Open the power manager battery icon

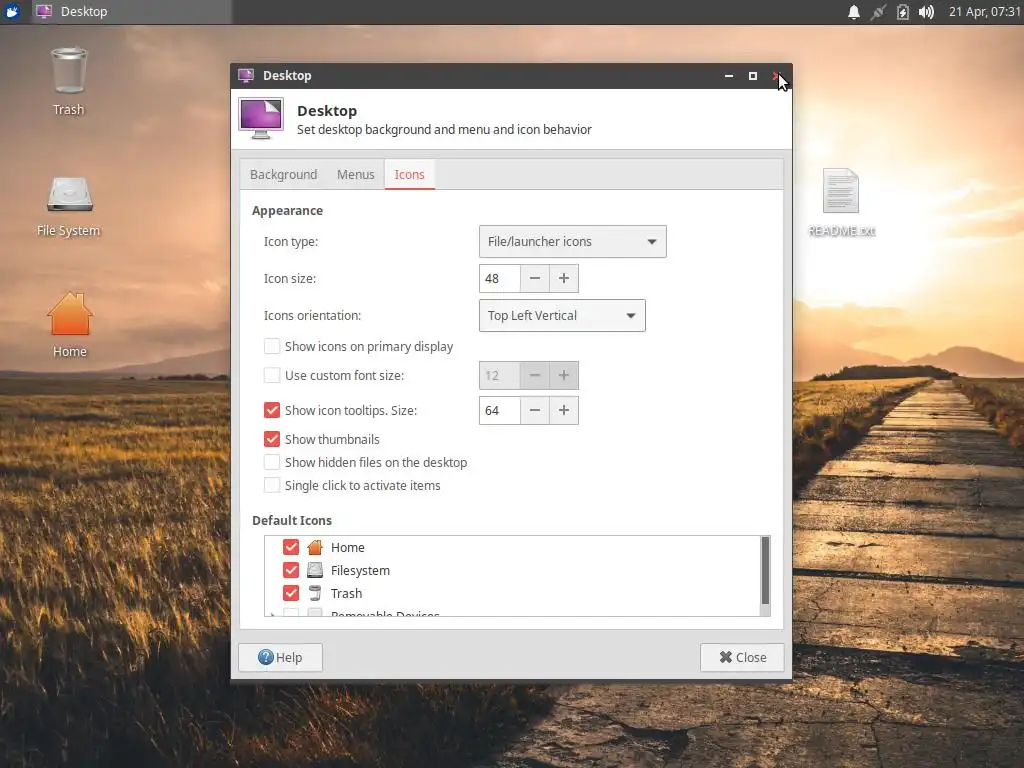point(902,12)
